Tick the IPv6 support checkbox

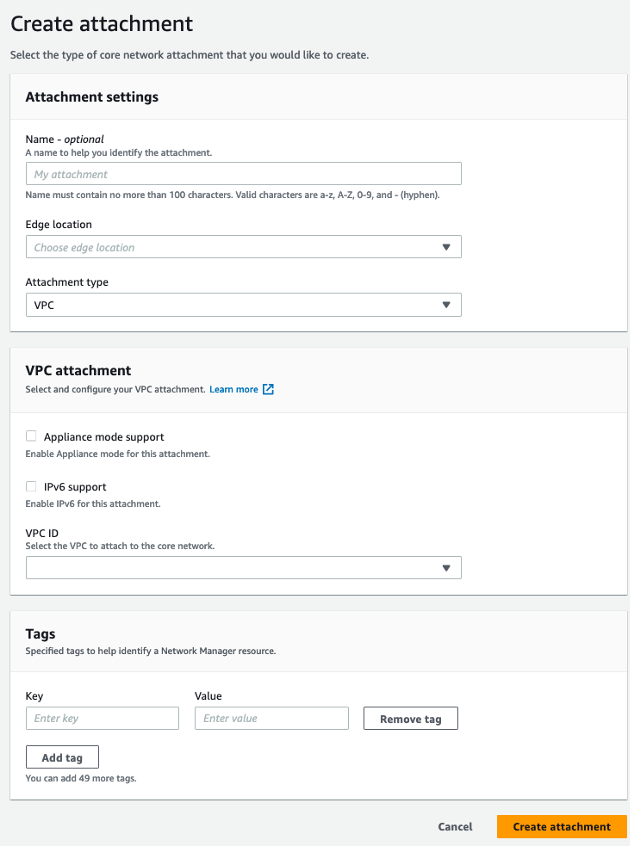[x=31, y=487]
